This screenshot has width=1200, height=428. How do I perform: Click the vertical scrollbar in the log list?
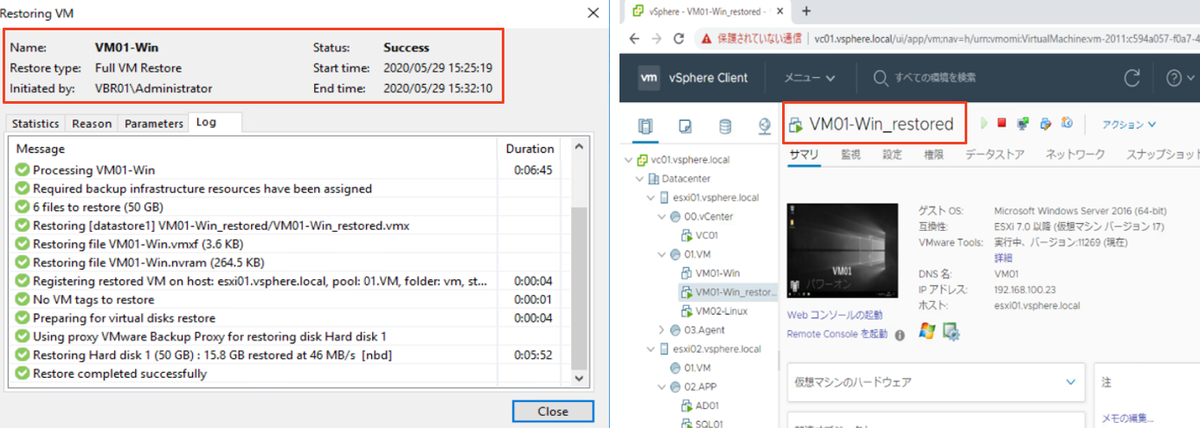coord(579,287)
